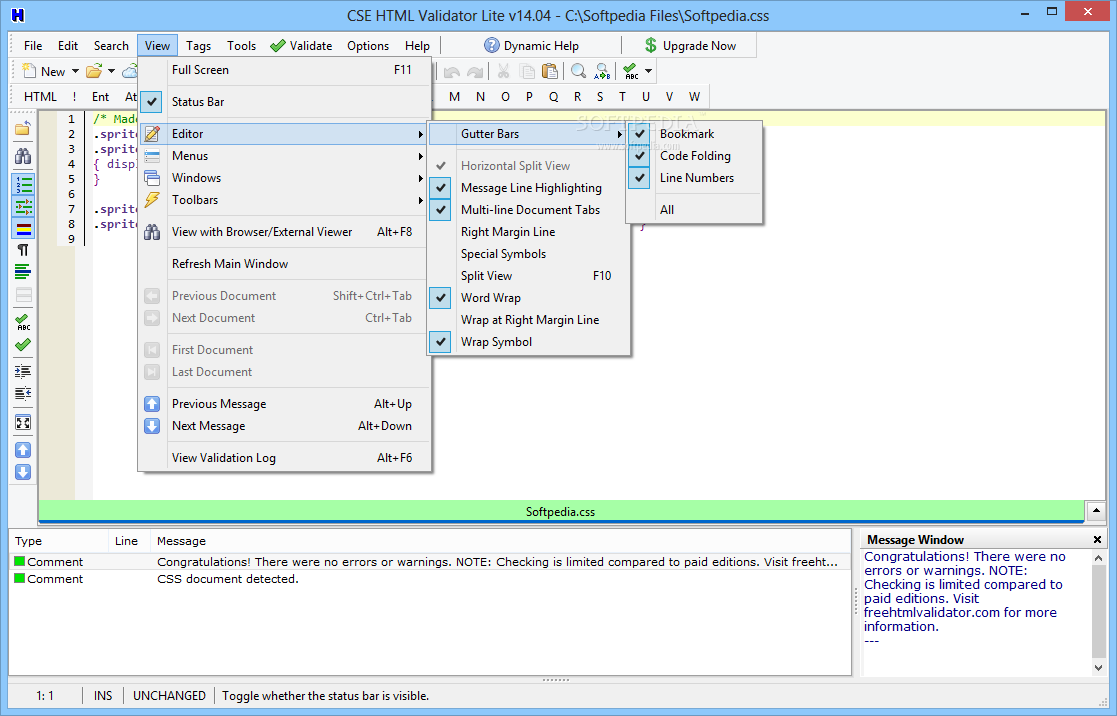Viewport: 1117px width, 716px height.
Task: Click the Find magnifier toolbar icon
Action: coord(578,71)
